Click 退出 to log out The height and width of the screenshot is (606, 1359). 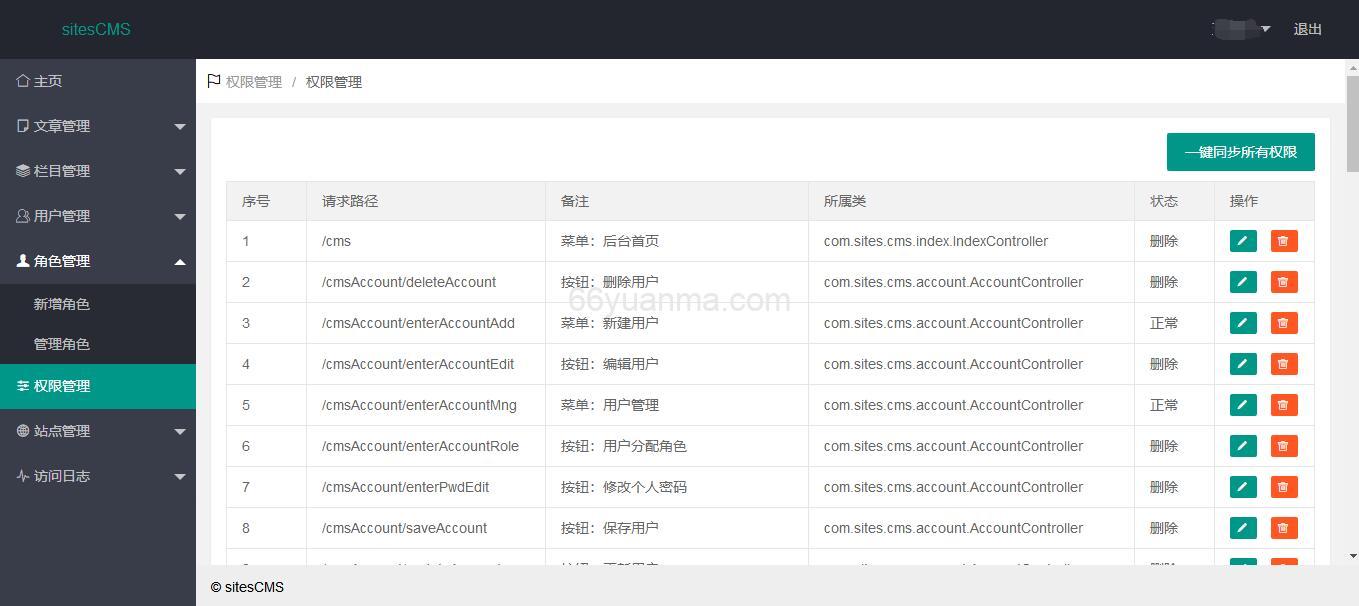coord(1307,29)
